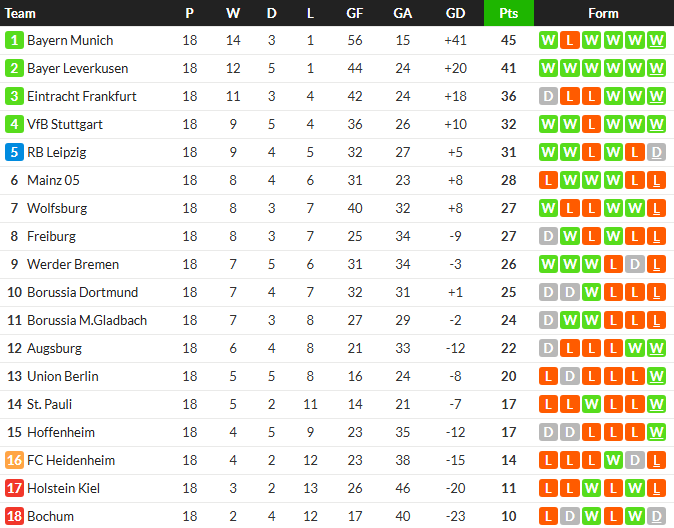Click the only loss badge in Bayern Munich's form
Viewport: 674px width, 528px height.
[570, 41]
